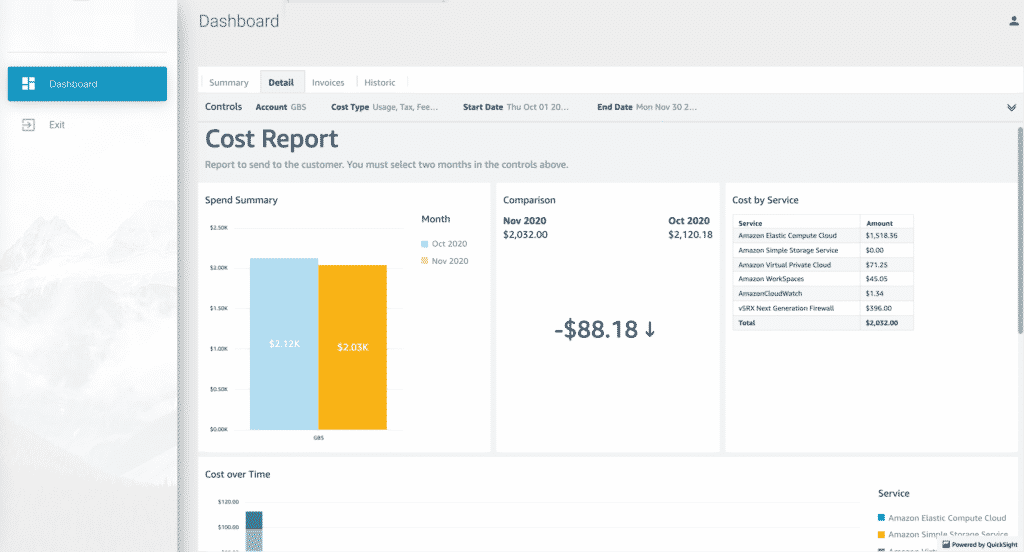Select the orange Nov 2020 bar

(x=353, y=348)
